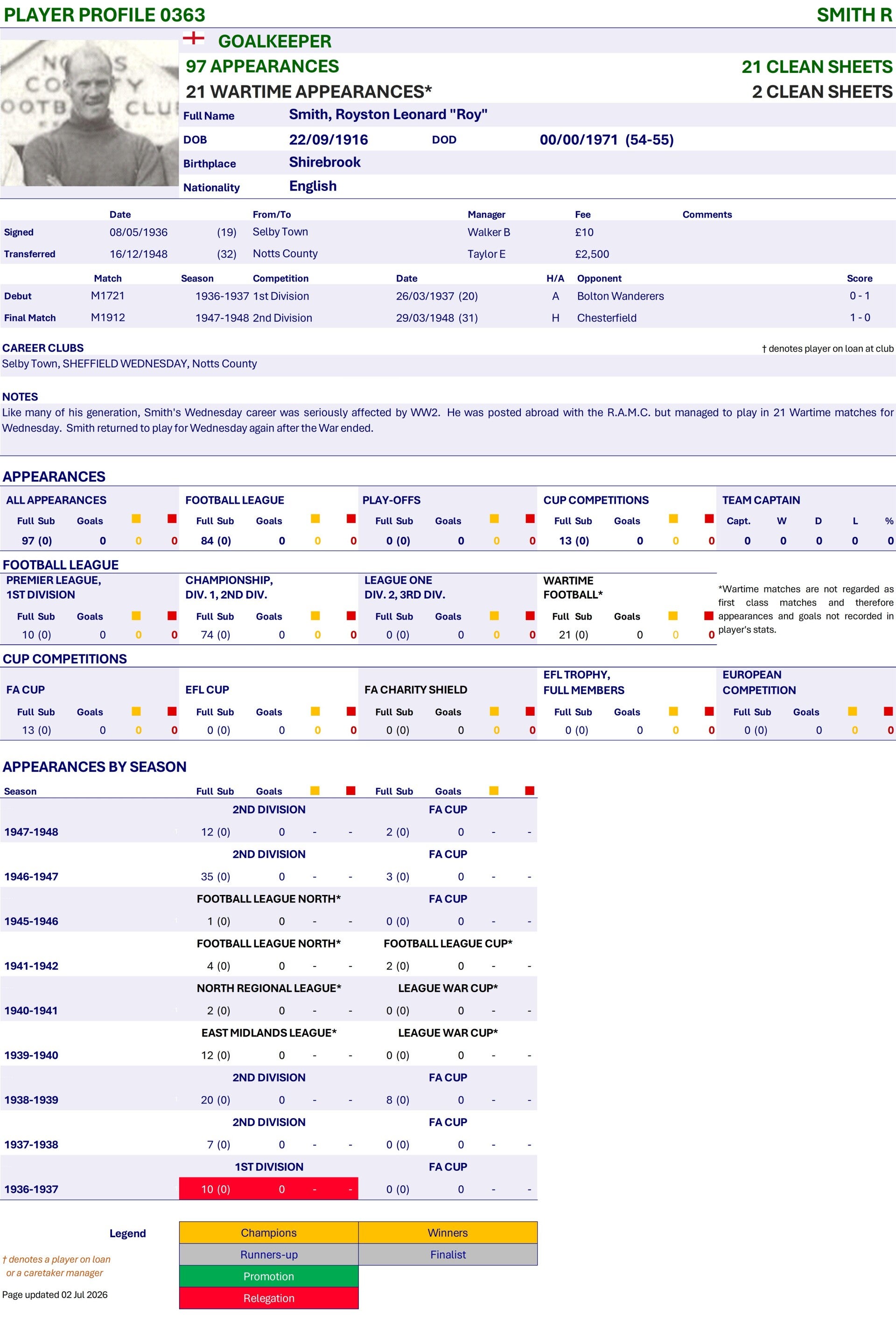Screen dimensions: 896x1331
Task: Click Notts County in transferred row
Action: point(285,253)
